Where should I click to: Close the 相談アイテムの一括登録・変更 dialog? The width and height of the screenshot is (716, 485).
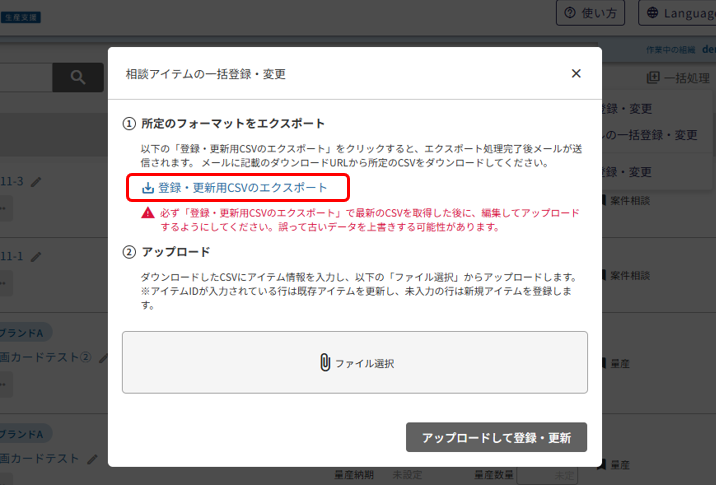pyautogui.click(x=576, y=73)
